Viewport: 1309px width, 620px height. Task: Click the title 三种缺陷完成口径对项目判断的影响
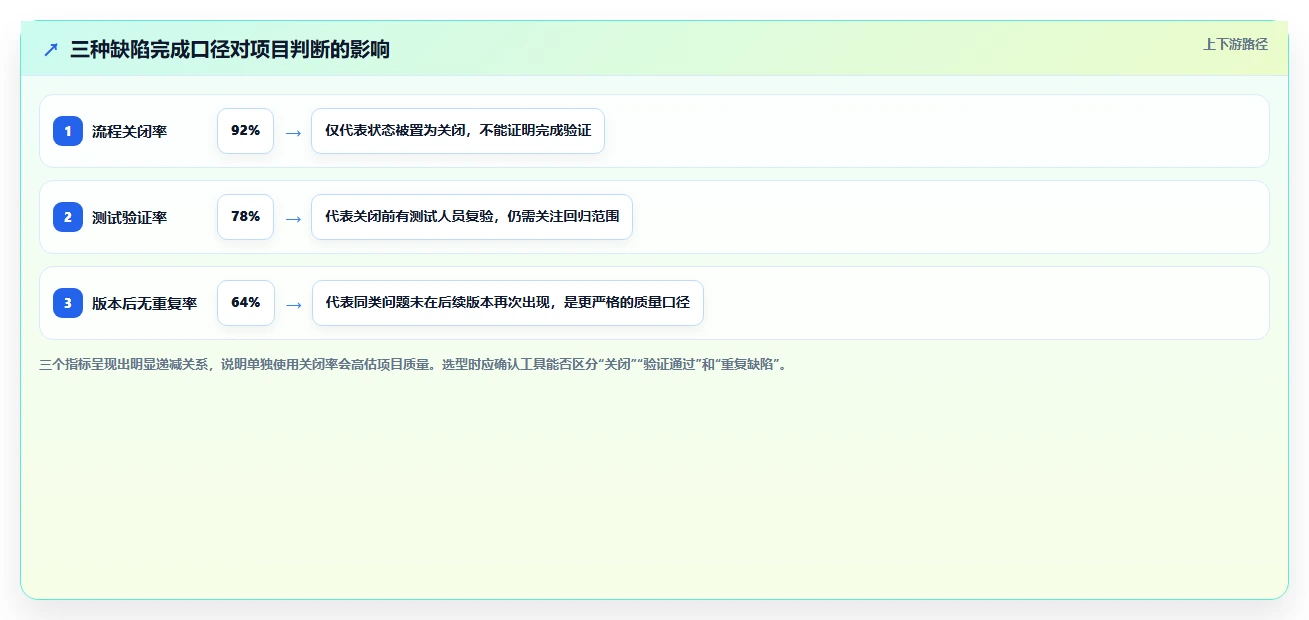[x=230, y=49]
